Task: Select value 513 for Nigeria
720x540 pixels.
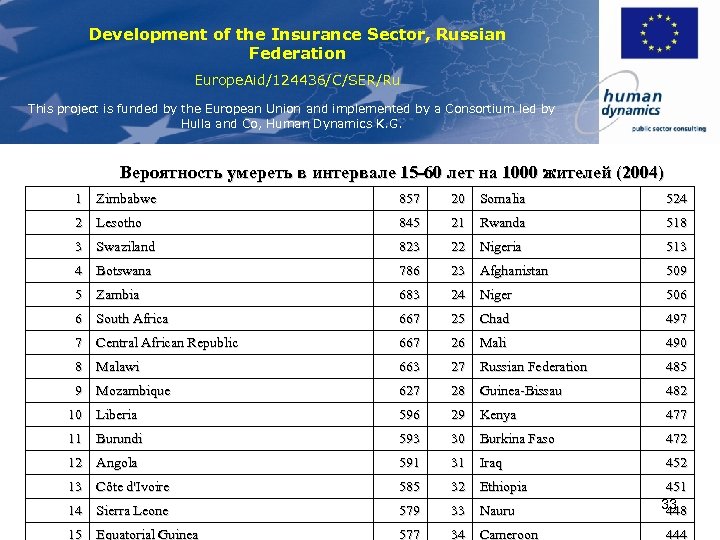Action: pos(676,247)
